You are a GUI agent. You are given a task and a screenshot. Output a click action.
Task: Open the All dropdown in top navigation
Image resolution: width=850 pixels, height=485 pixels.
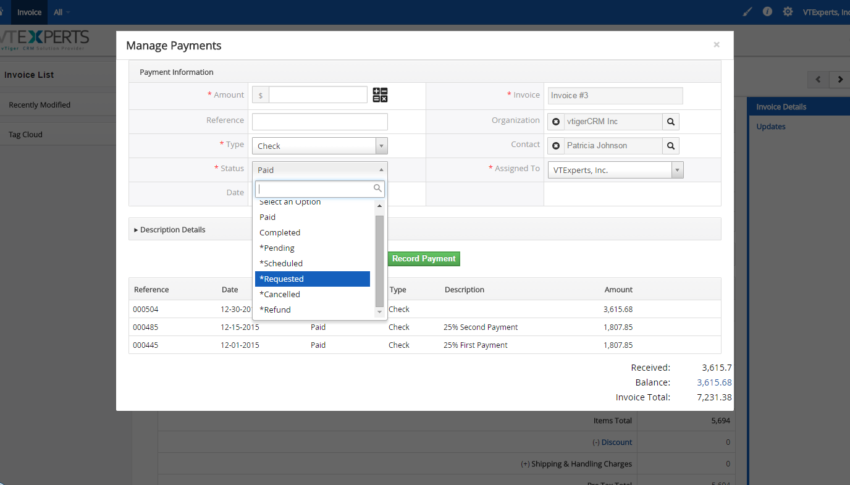coord(61,12)
